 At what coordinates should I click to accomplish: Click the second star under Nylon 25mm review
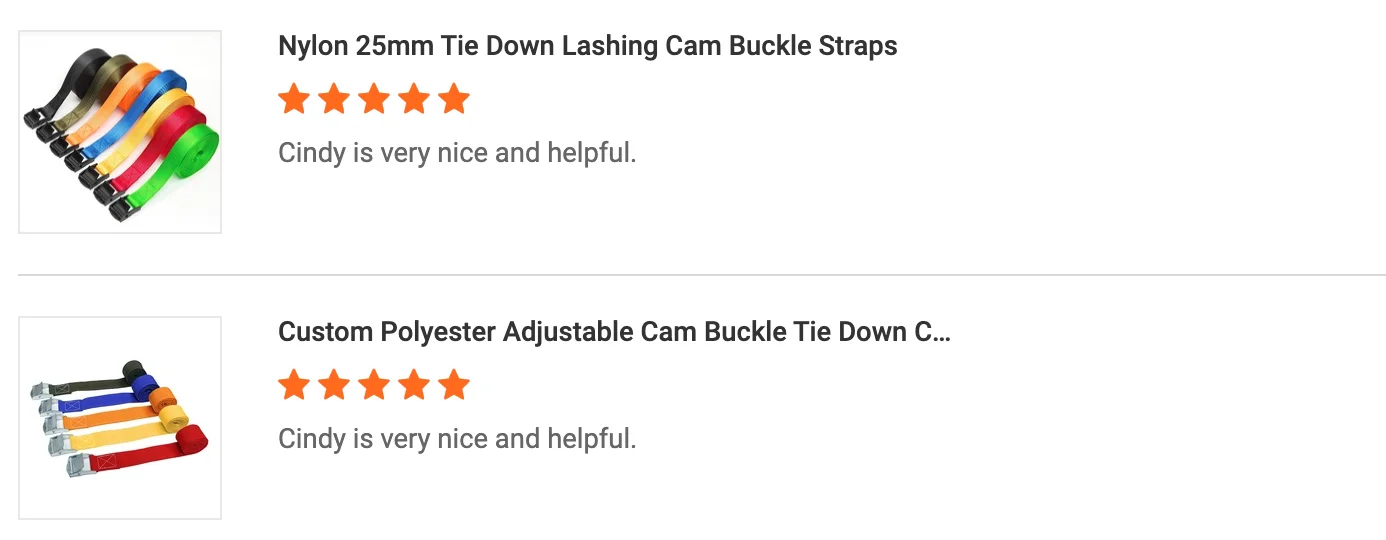tap(334, 99)
